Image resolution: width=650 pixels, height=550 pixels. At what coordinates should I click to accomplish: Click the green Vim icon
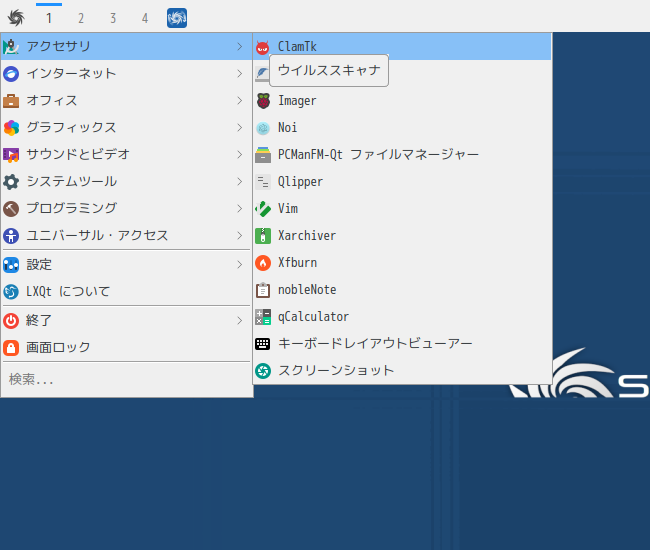point(263,209)
